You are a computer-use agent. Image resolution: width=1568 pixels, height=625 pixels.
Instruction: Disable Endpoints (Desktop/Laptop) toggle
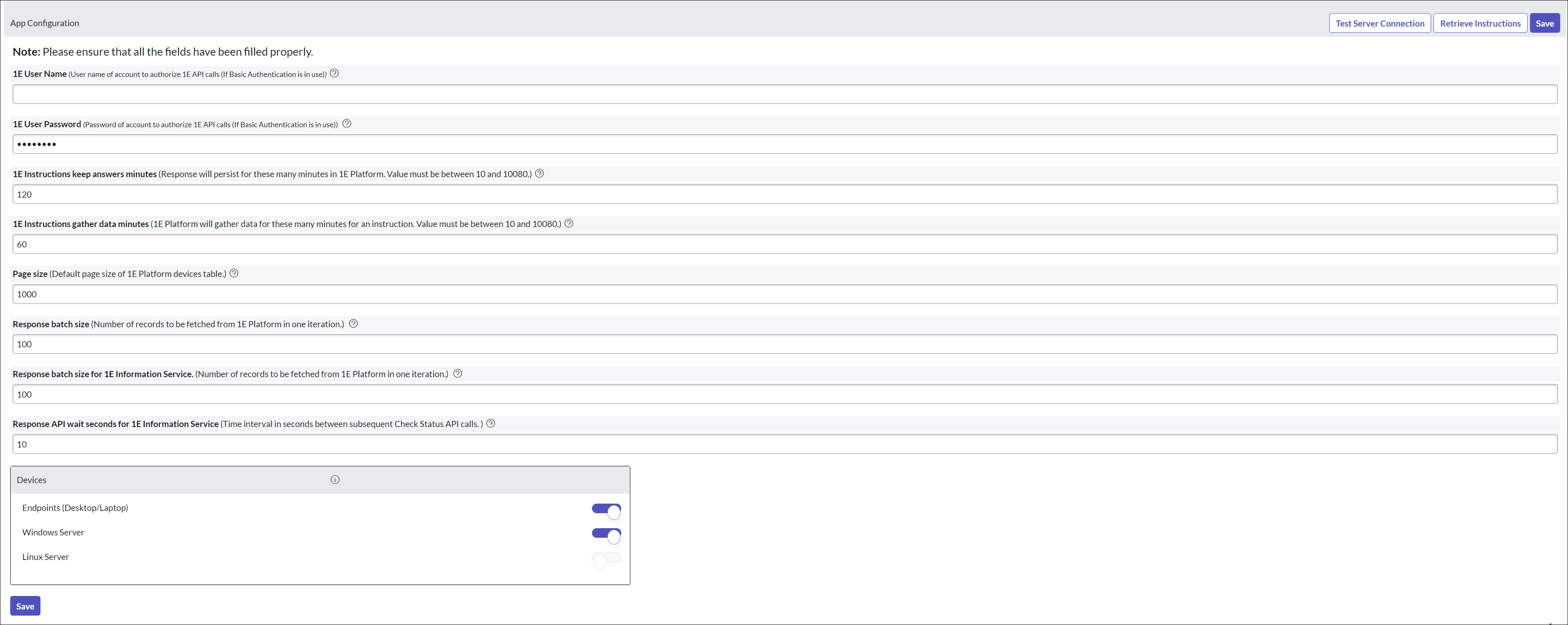point(606,510)
